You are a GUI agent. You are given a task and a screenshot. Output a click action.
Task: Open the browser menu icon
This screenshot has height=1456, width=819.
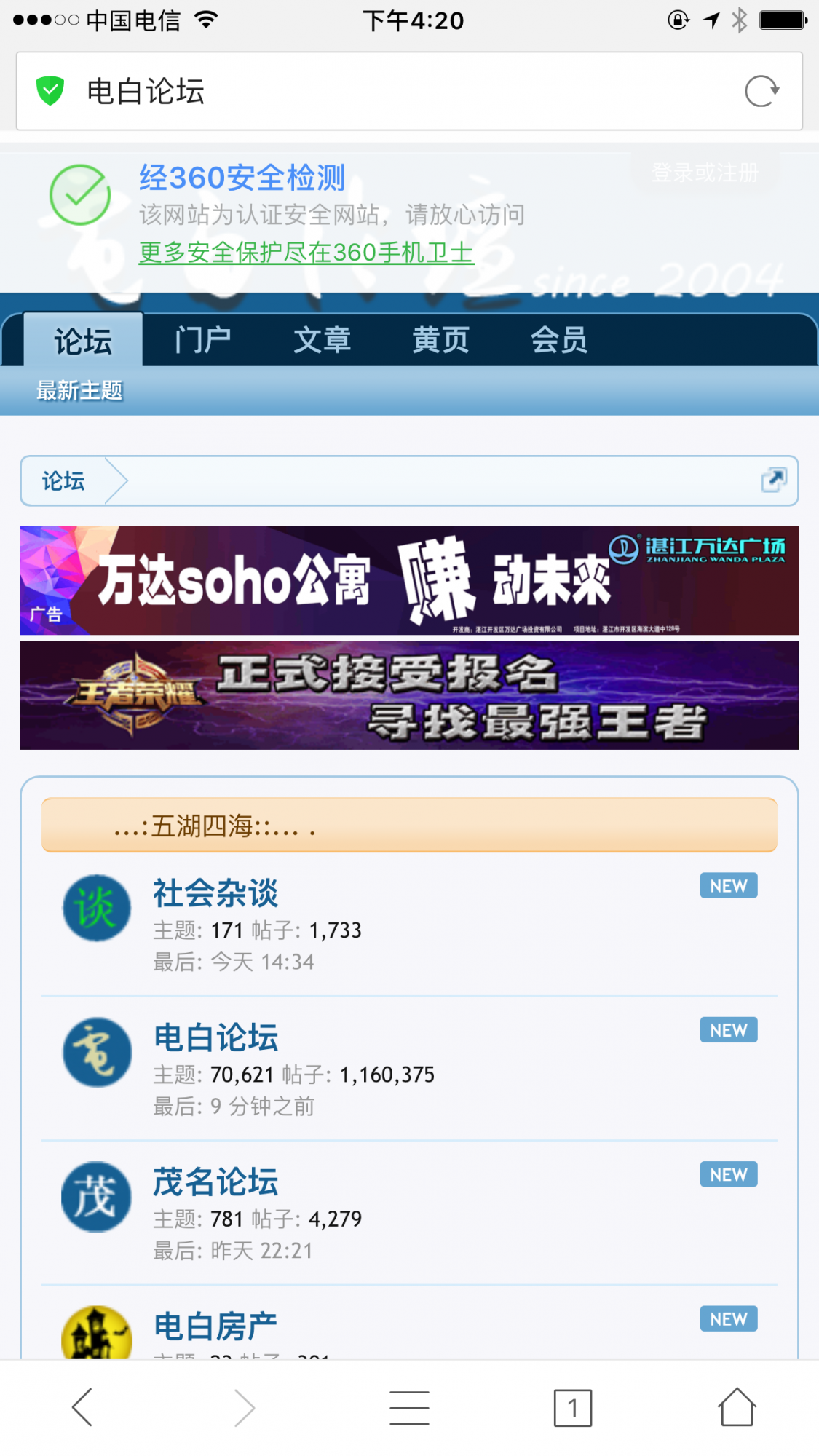[409, 1406]
